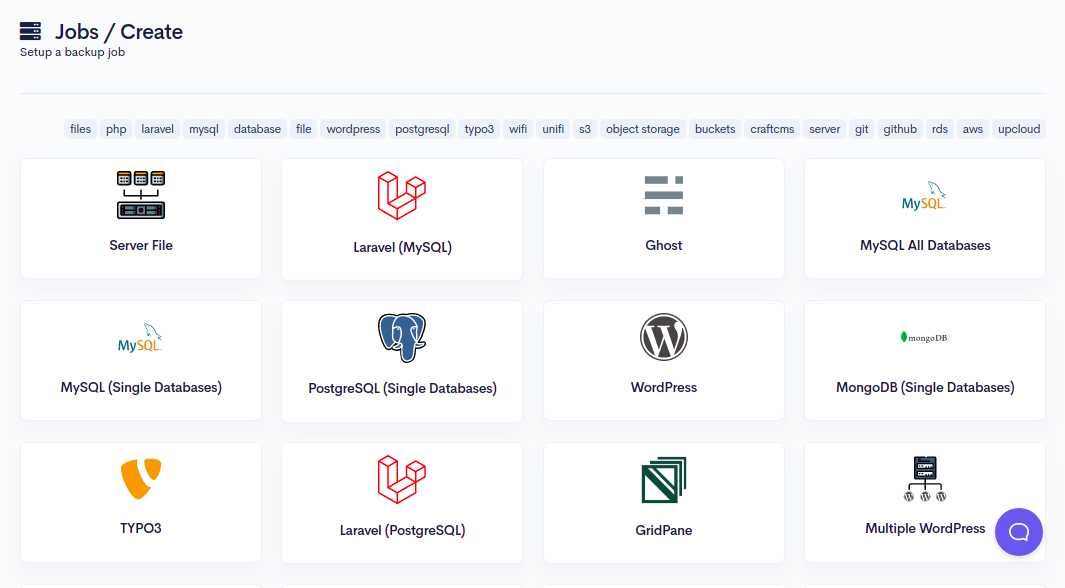Filter by the postgresql tag
This screenshot has height=588, width=1065.
tap(422, 129)
